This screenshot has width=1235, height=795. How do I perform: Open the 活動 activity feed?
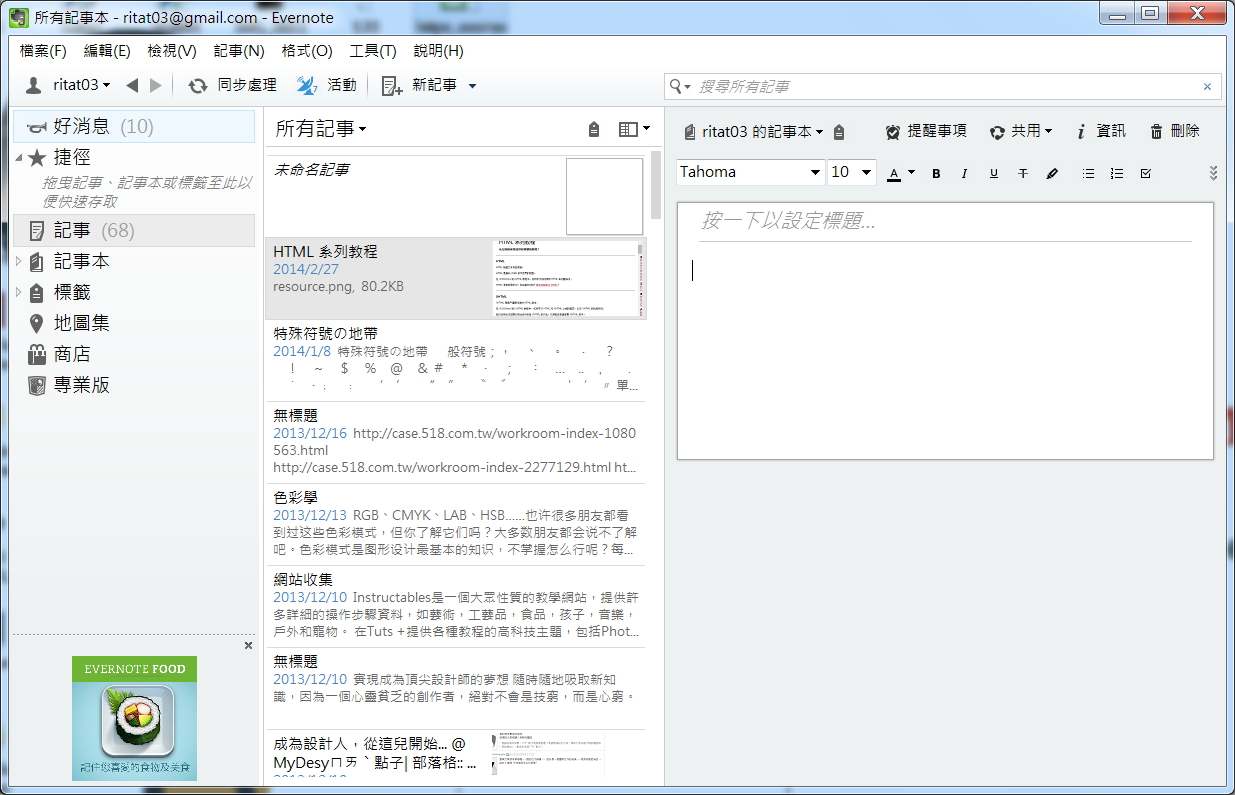[327, 86]
